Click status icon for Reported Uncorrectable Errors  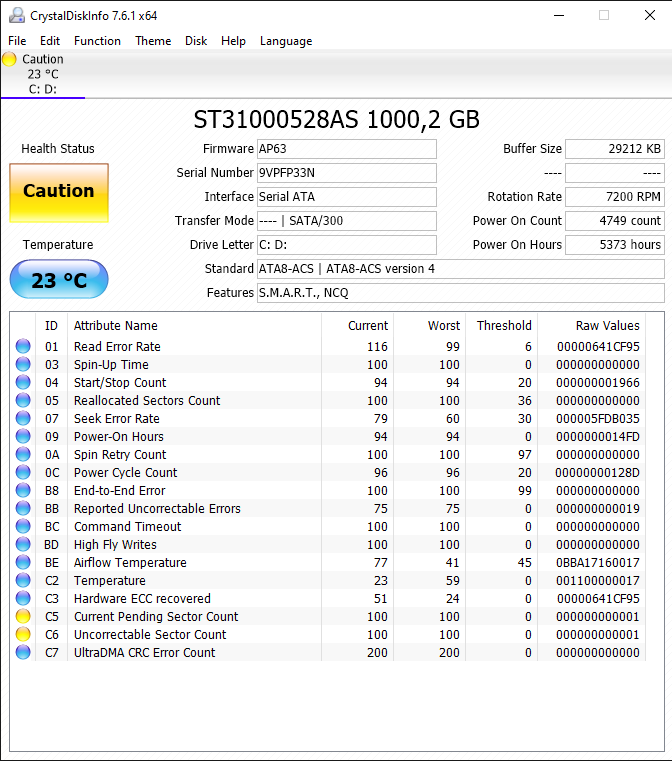pyautogui.click(x=23, y=509)
